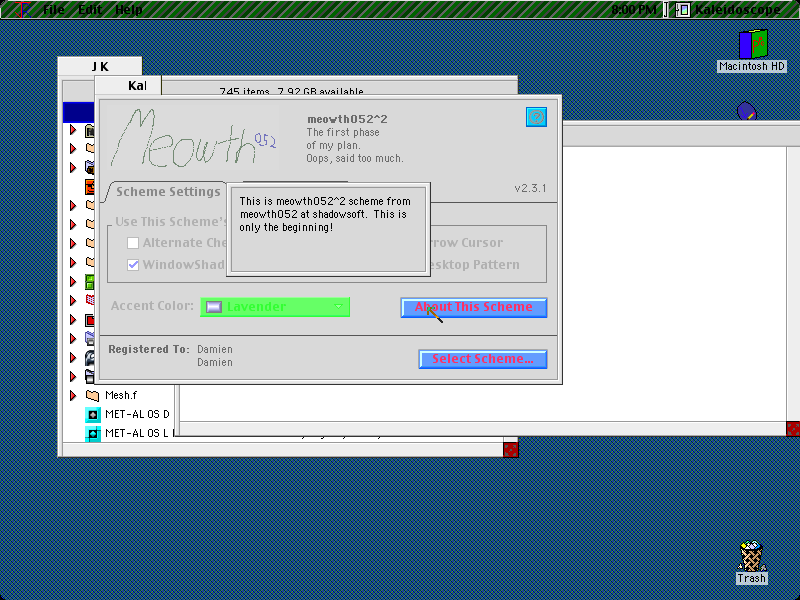This screenshot has width=800, height=600.
Task: Open the Apple menu icon
Action: tap(22, 10)
